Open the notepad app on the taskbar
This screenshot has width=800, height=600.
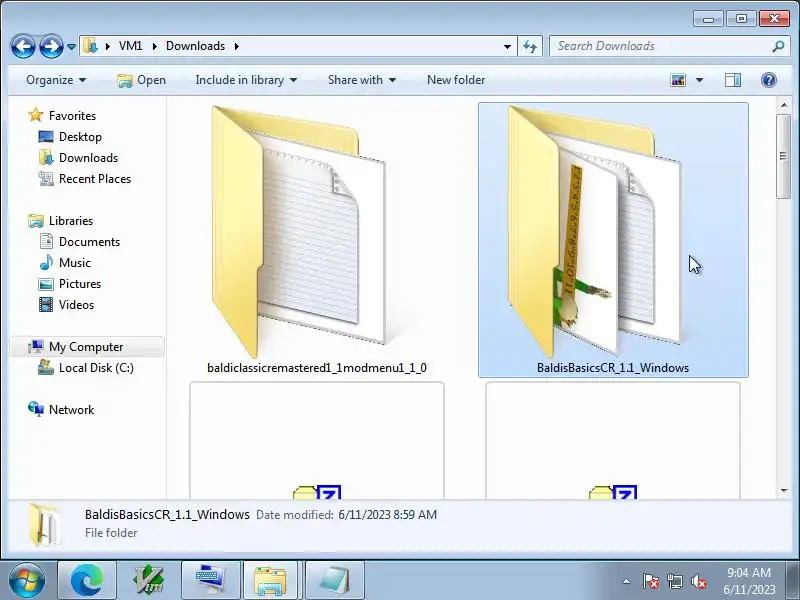(x=335, y=581)
